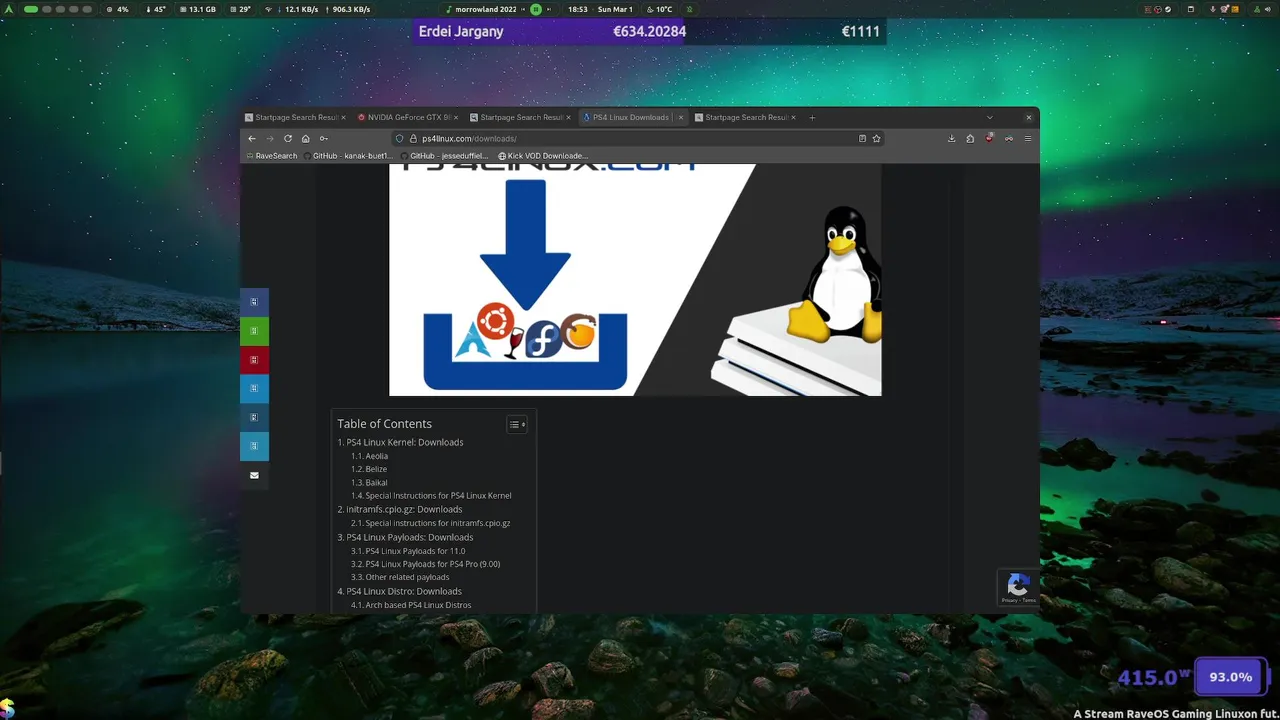
Task: Click the red share sidebar button
Action: coord(254,360)
